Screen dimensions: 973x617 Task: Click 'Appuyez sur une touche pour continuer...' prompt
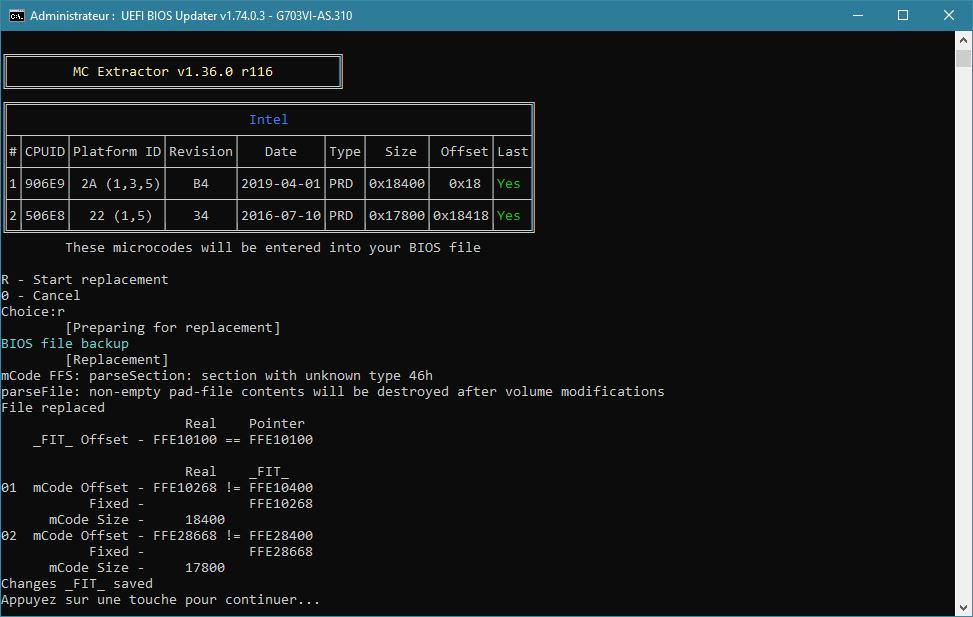[160, 600]
